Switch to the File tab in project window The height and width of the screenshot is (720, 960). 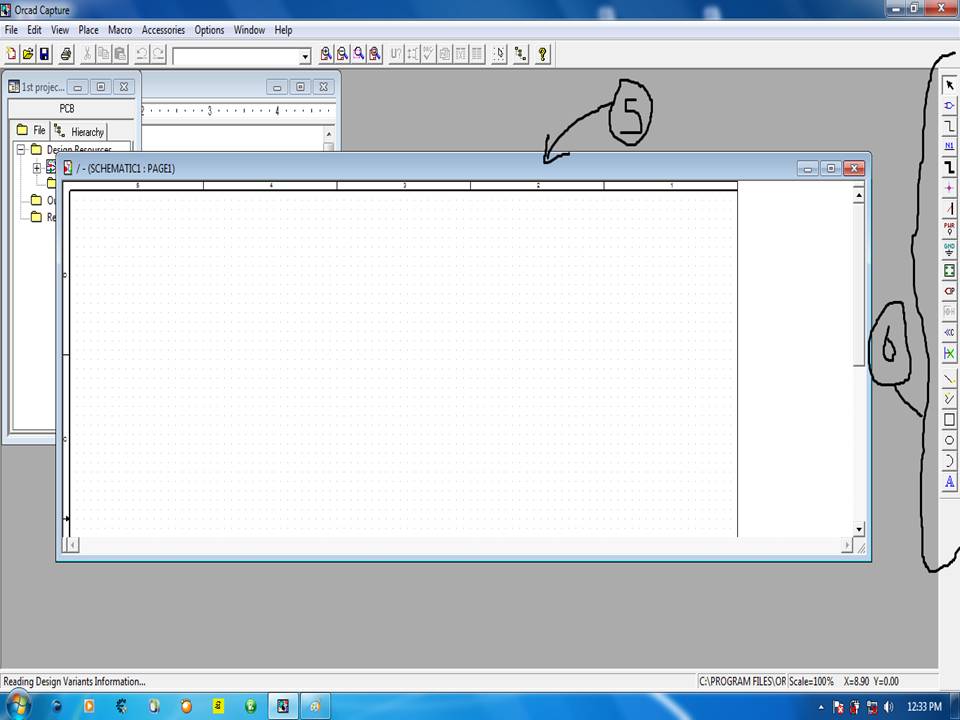32,130
